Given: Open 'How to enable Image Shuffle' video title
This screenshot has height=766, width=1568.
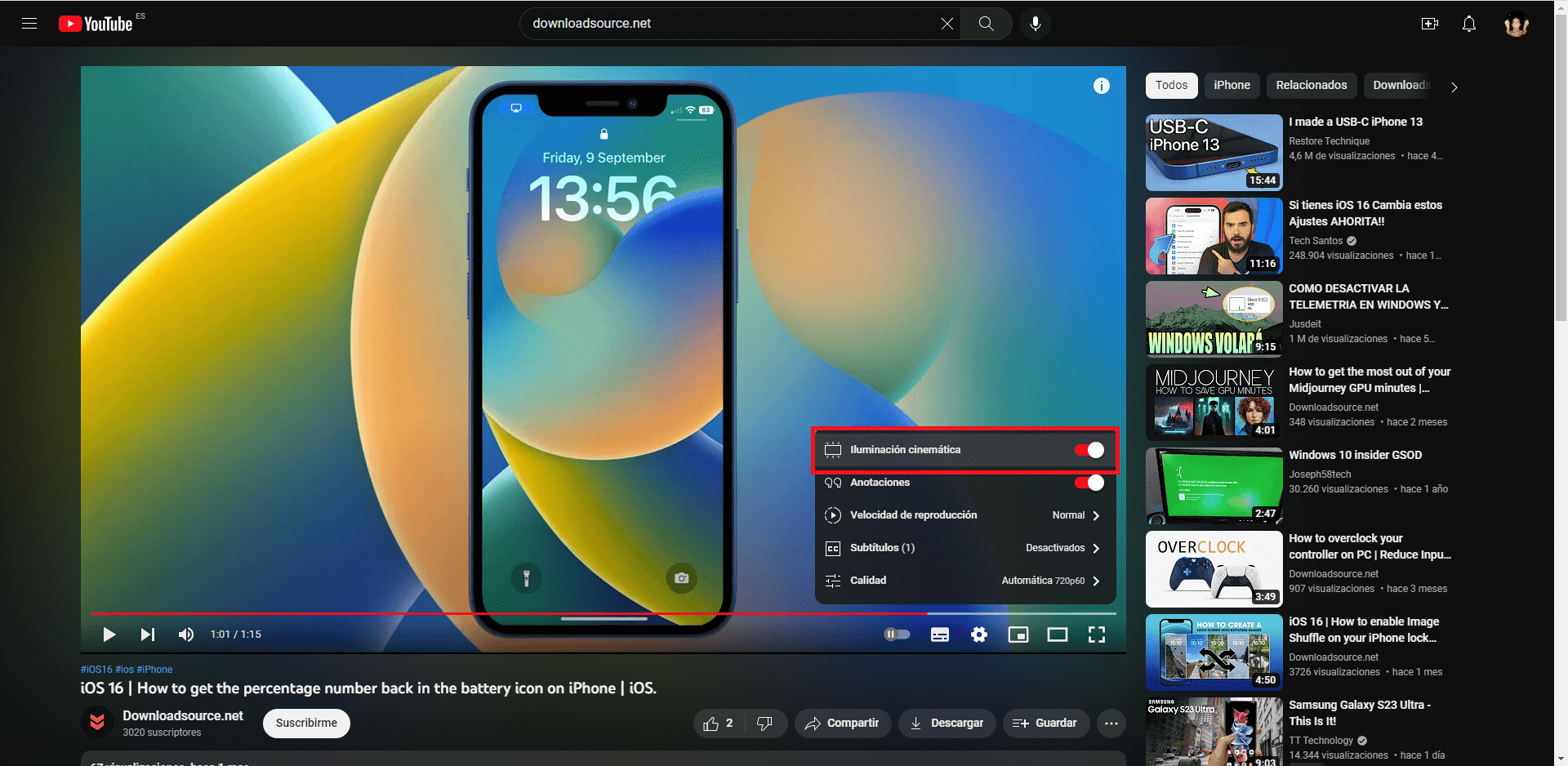Looking at the screenshot, I should pos(1364,630).
